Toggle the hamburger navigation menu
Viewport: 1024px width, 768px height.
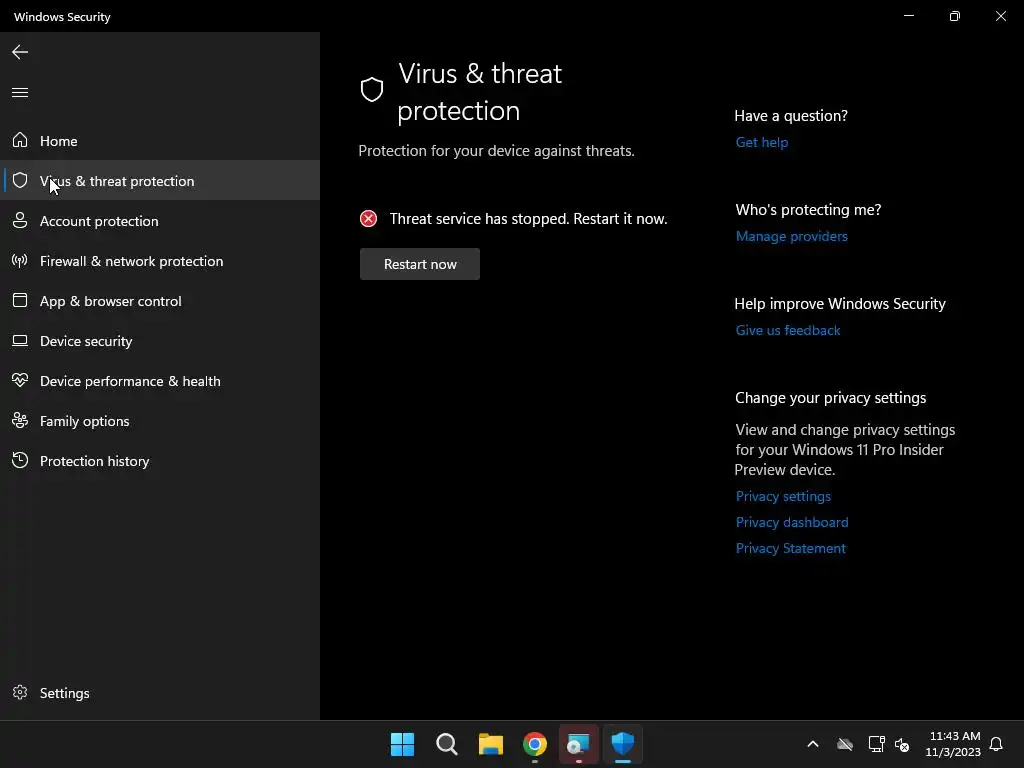point(20,92)
